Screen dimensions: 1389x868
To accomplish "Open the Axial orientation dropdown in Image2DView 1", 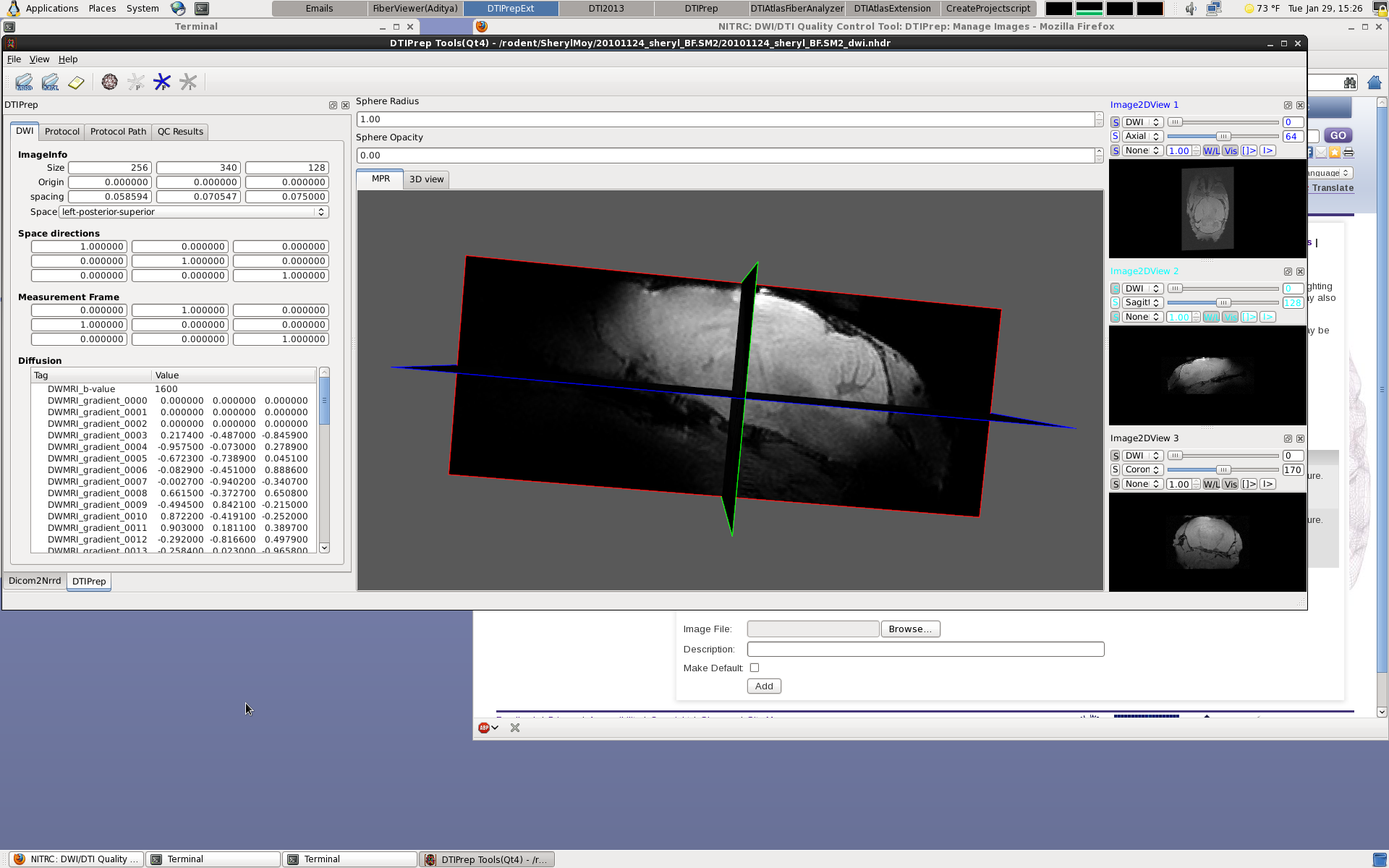I will pos(1142,136).
